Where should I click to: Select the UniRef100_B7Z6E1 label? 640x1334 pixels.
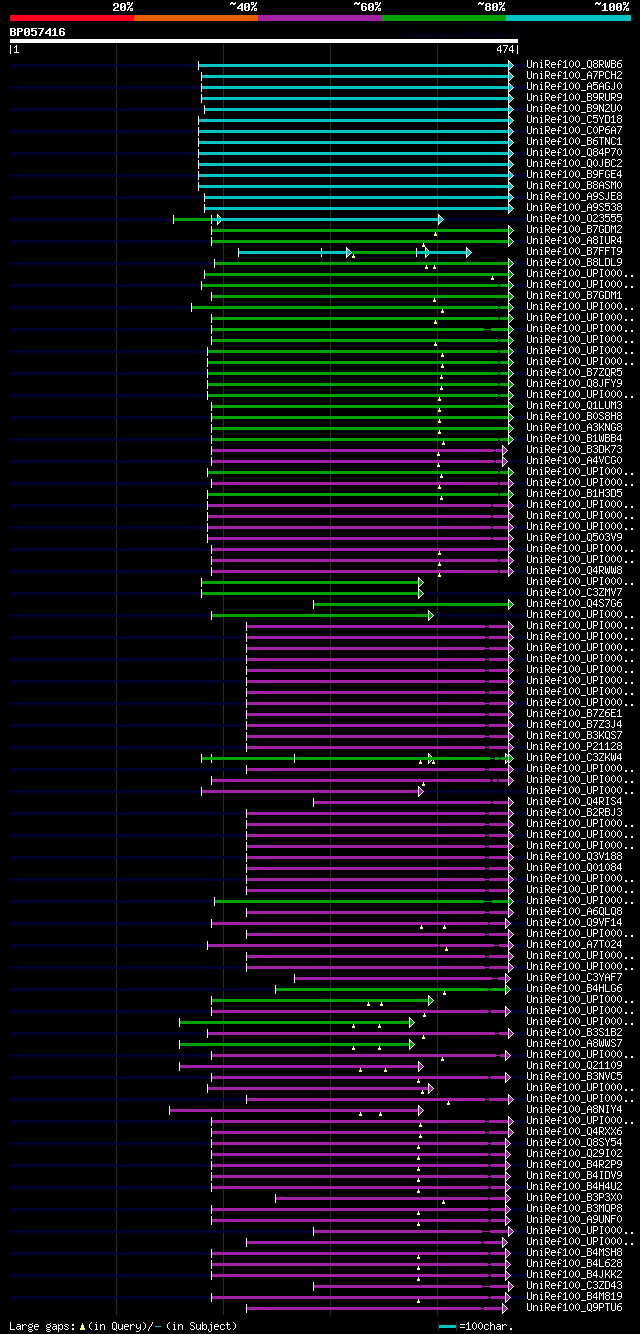(x=574, y=713)
